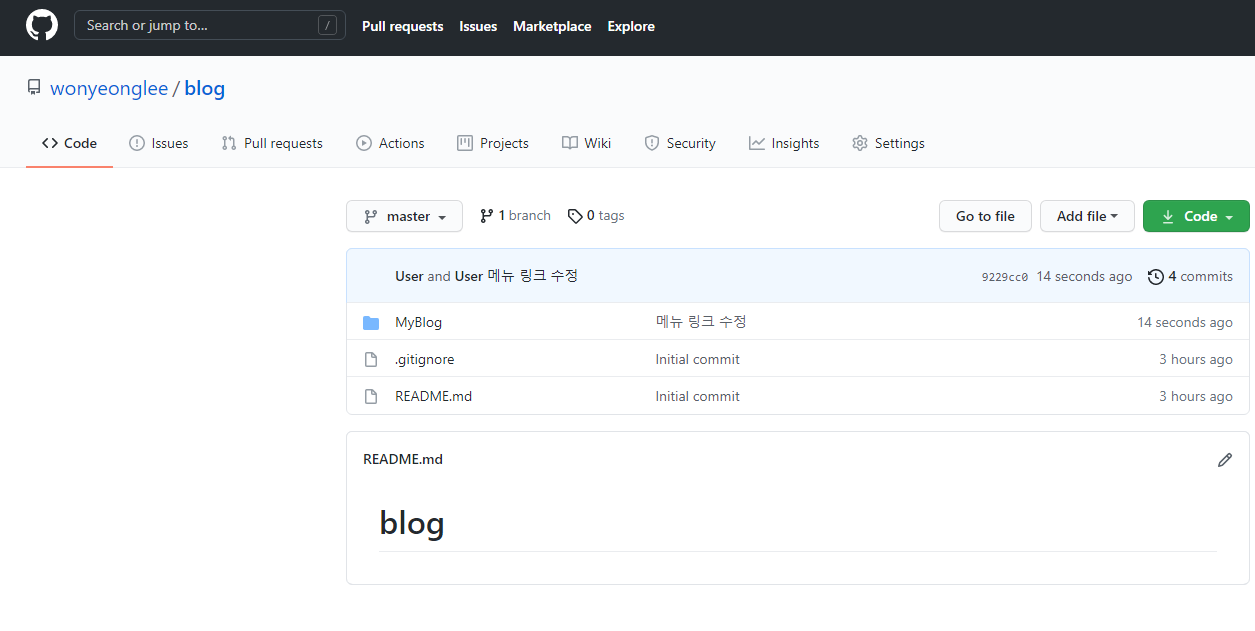View the '1 branch' link

pos(515,215)
